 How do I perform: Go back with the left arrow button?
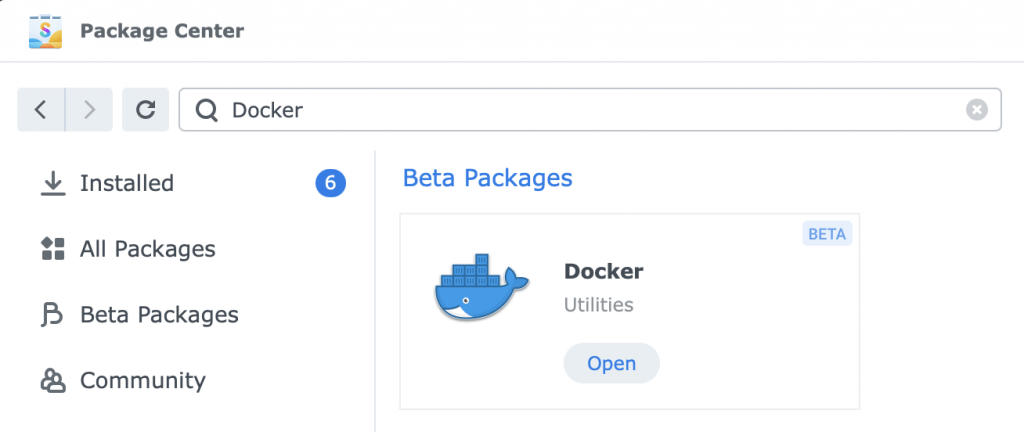41,110
